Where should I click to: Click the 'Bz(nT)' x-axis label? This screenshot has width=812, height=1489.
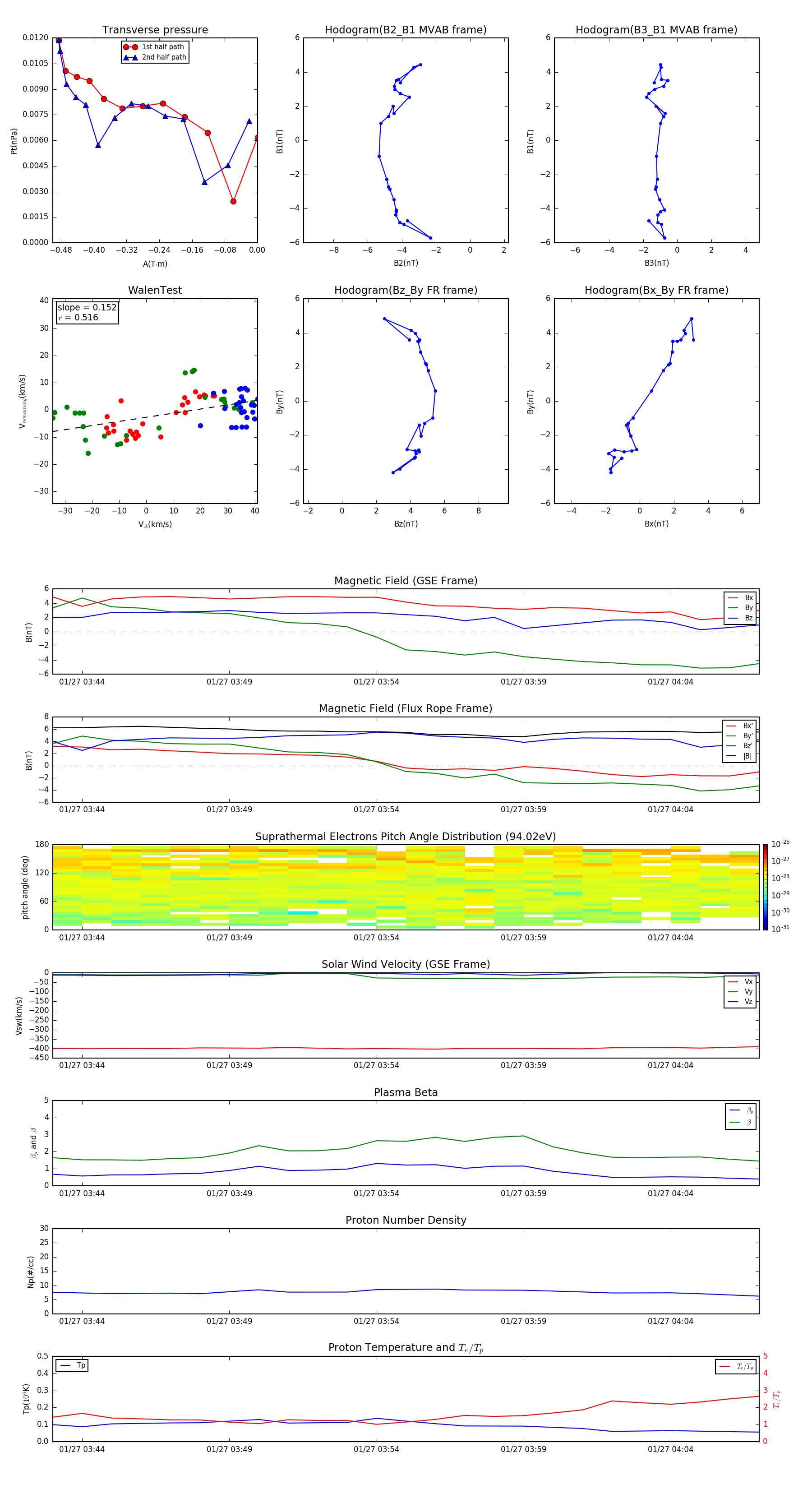click(x=406, y=524)
